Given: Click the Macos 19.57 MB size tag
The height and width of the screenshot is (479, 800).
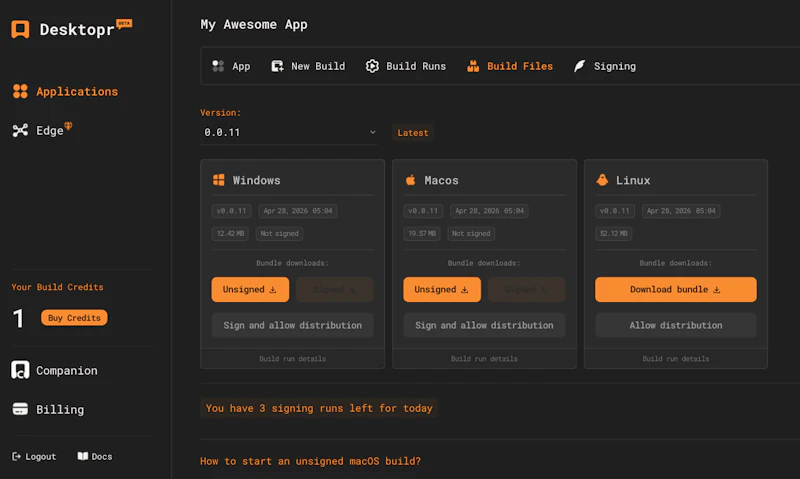Looking at the screenshot, I should click(422, 234).
